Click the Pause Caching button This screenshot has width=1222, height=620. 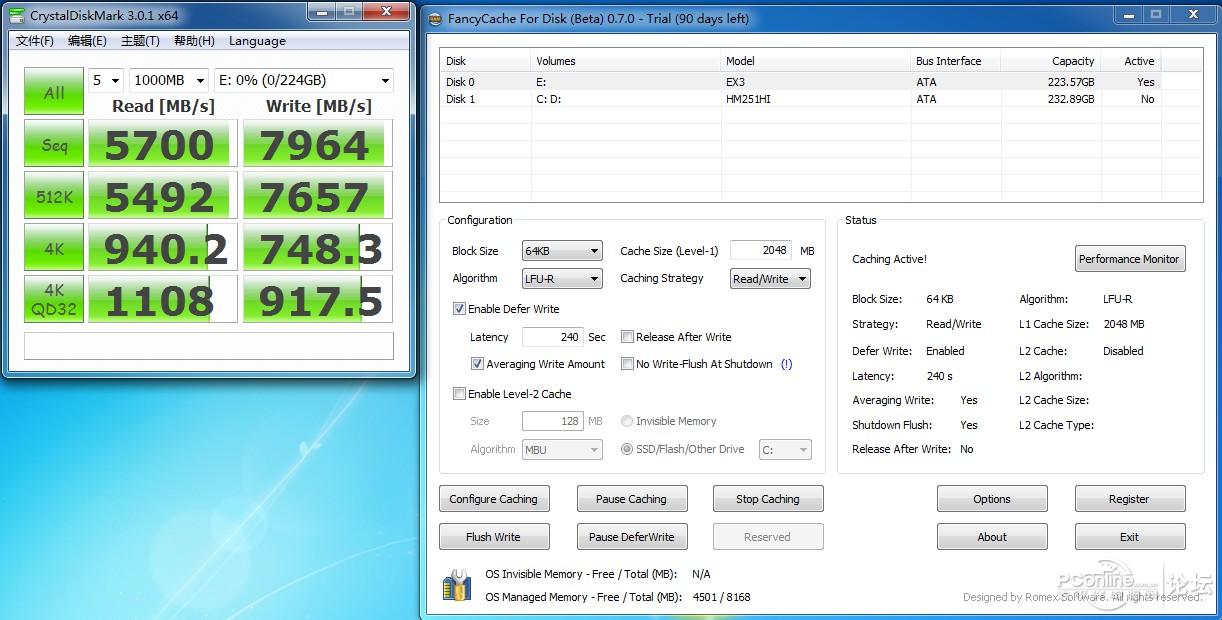(x=631, y=499)
